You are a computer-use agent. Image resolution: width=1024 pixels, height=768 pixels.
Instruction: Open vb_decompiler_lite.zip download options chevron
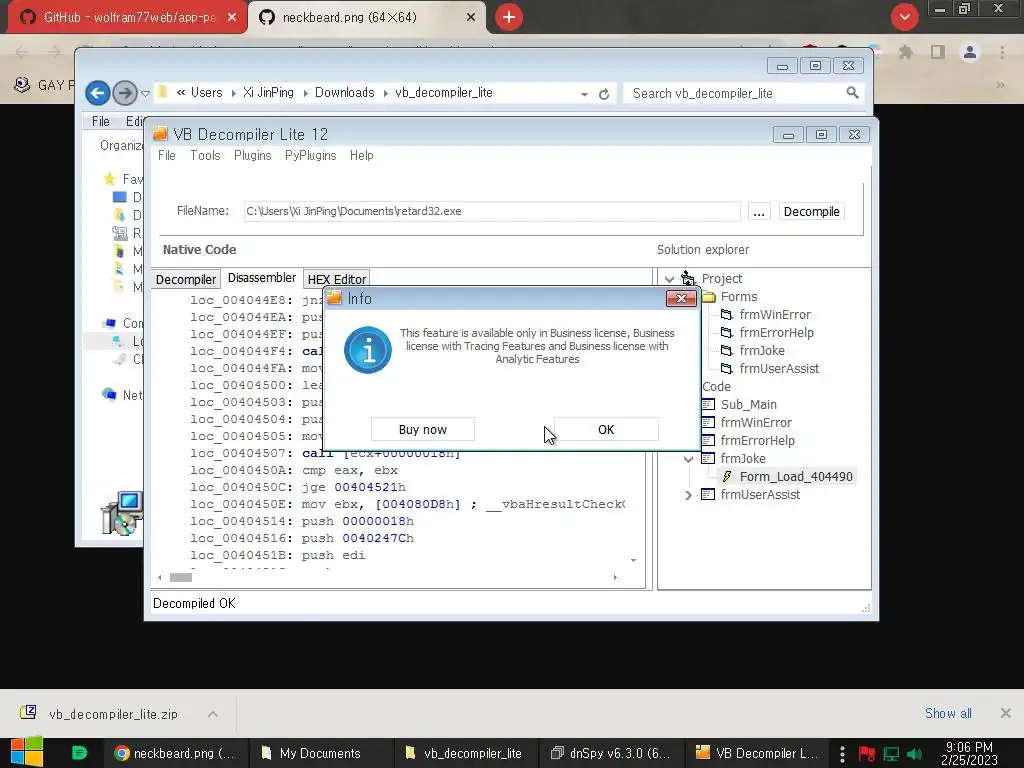(x=213, y=714)
